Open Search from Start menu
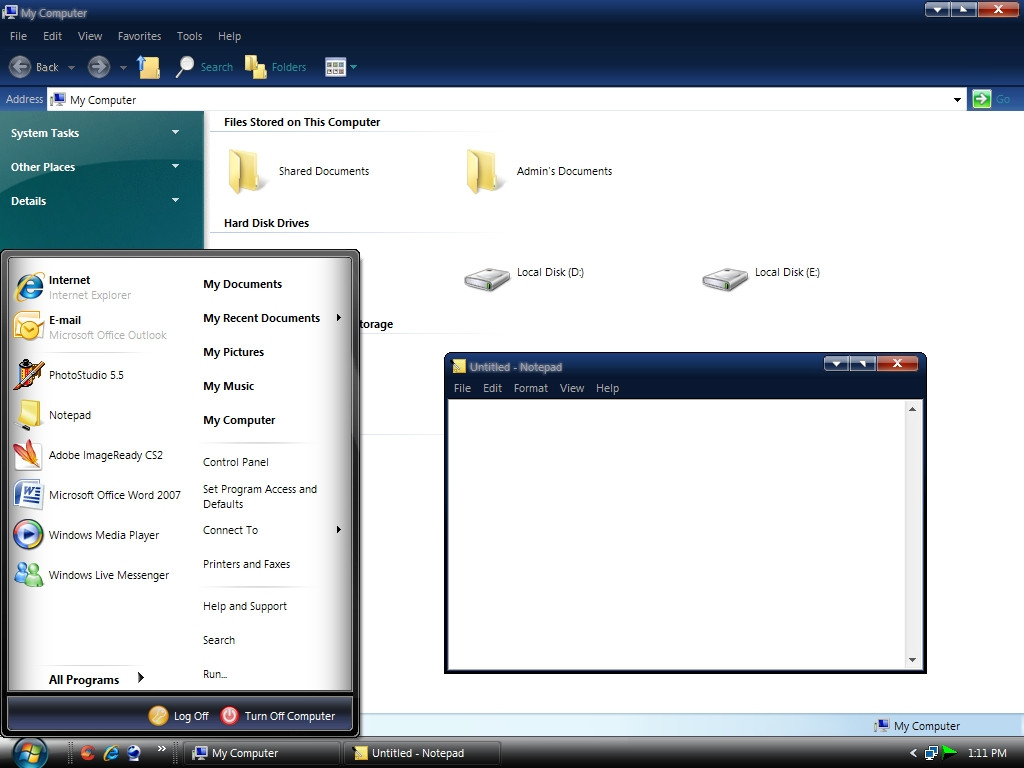Screen dimensions: 1024x768 tap(219, 640)
